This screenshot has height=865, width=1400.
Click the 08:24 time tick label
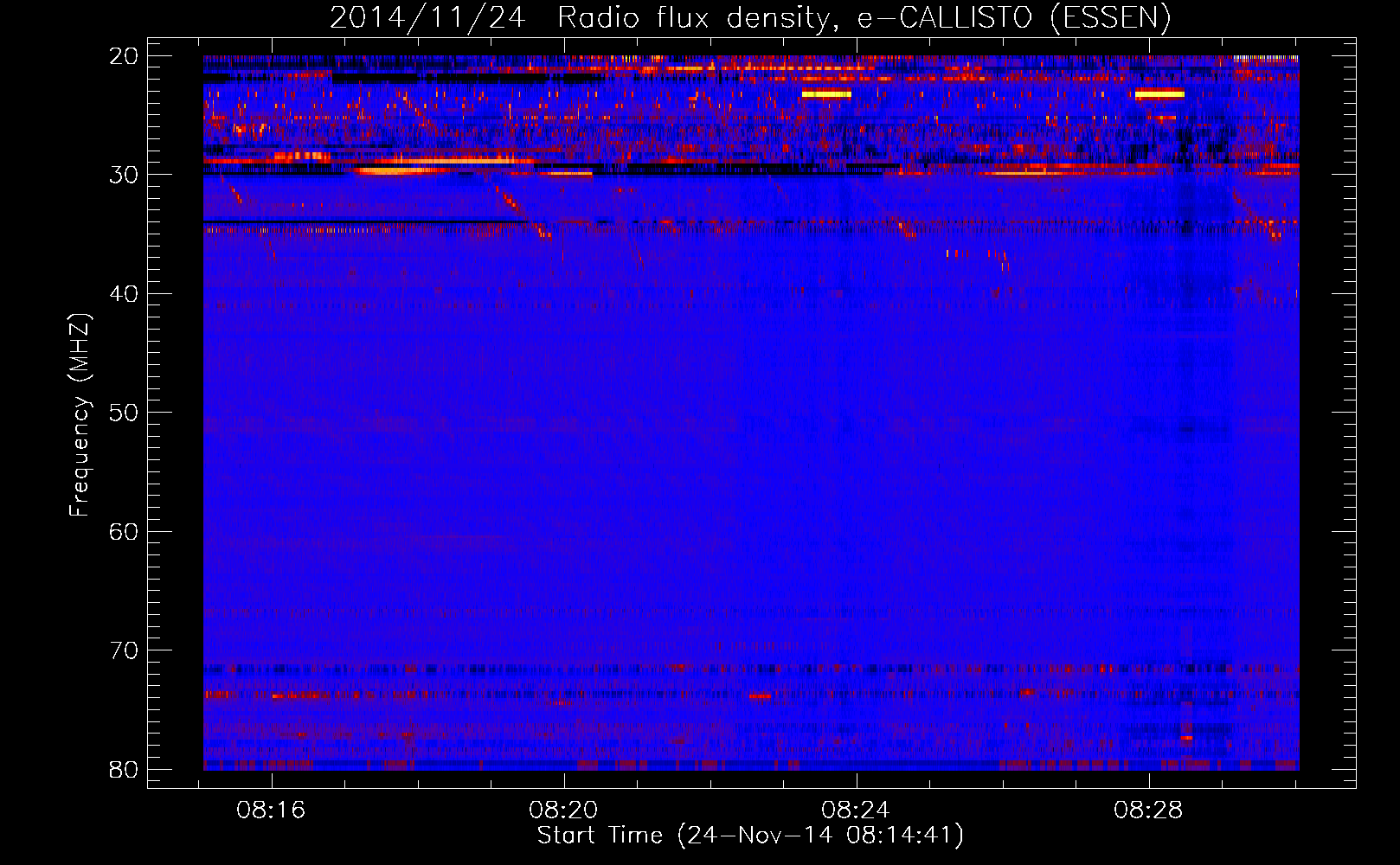point(856,810)
